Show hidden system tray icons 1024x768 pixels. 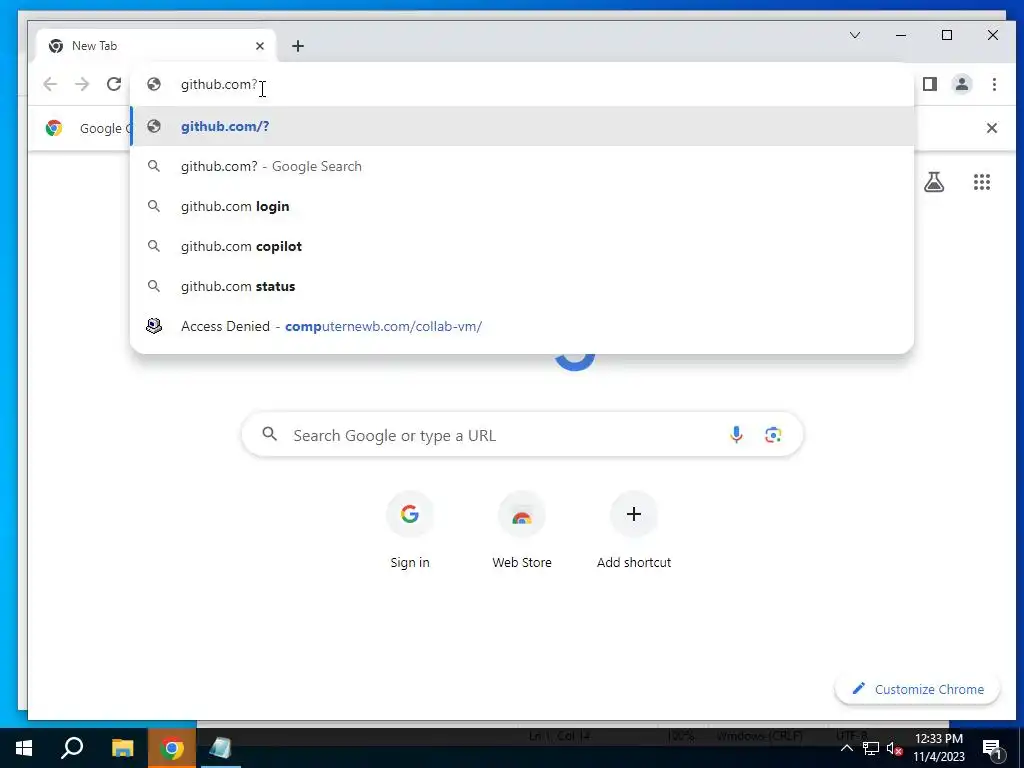click(x=846, y=748)
